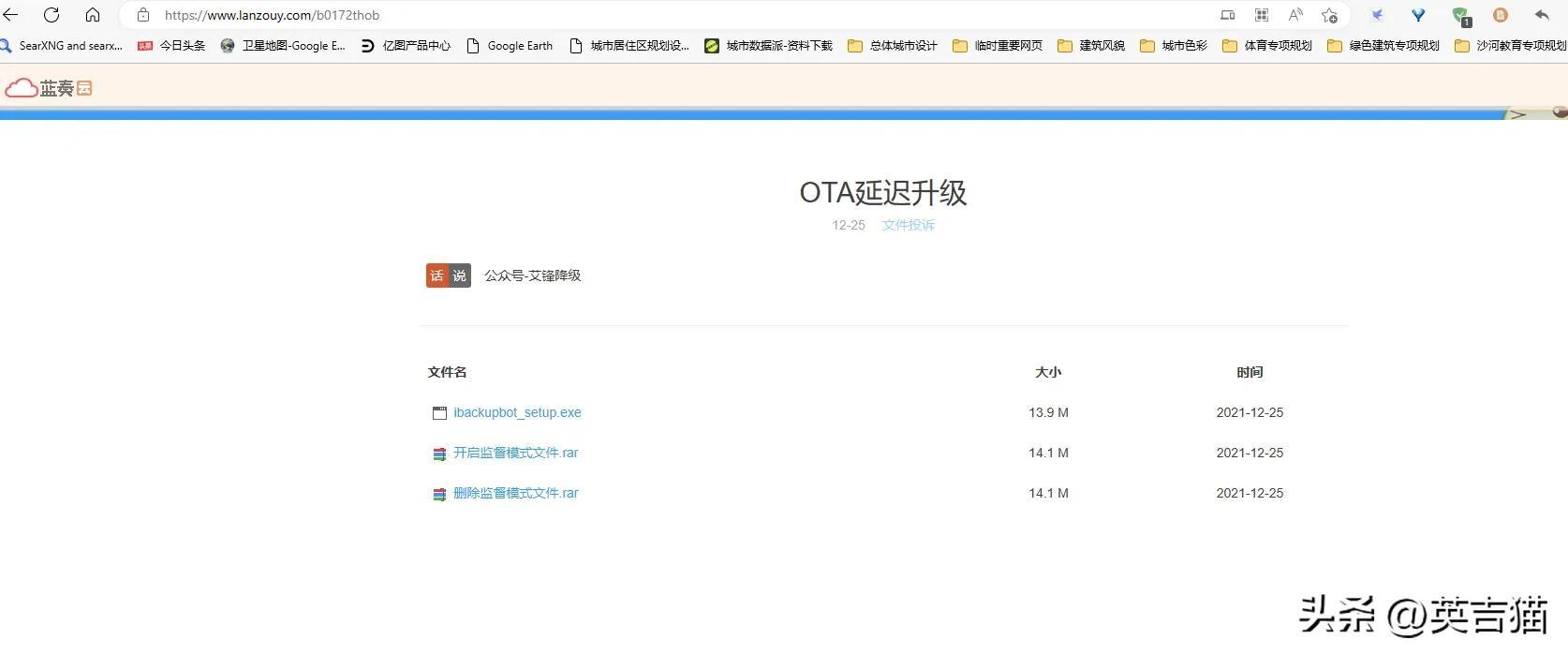
Task: Open the 亿图产品中心 bookmark
Action: coord(406,45)
